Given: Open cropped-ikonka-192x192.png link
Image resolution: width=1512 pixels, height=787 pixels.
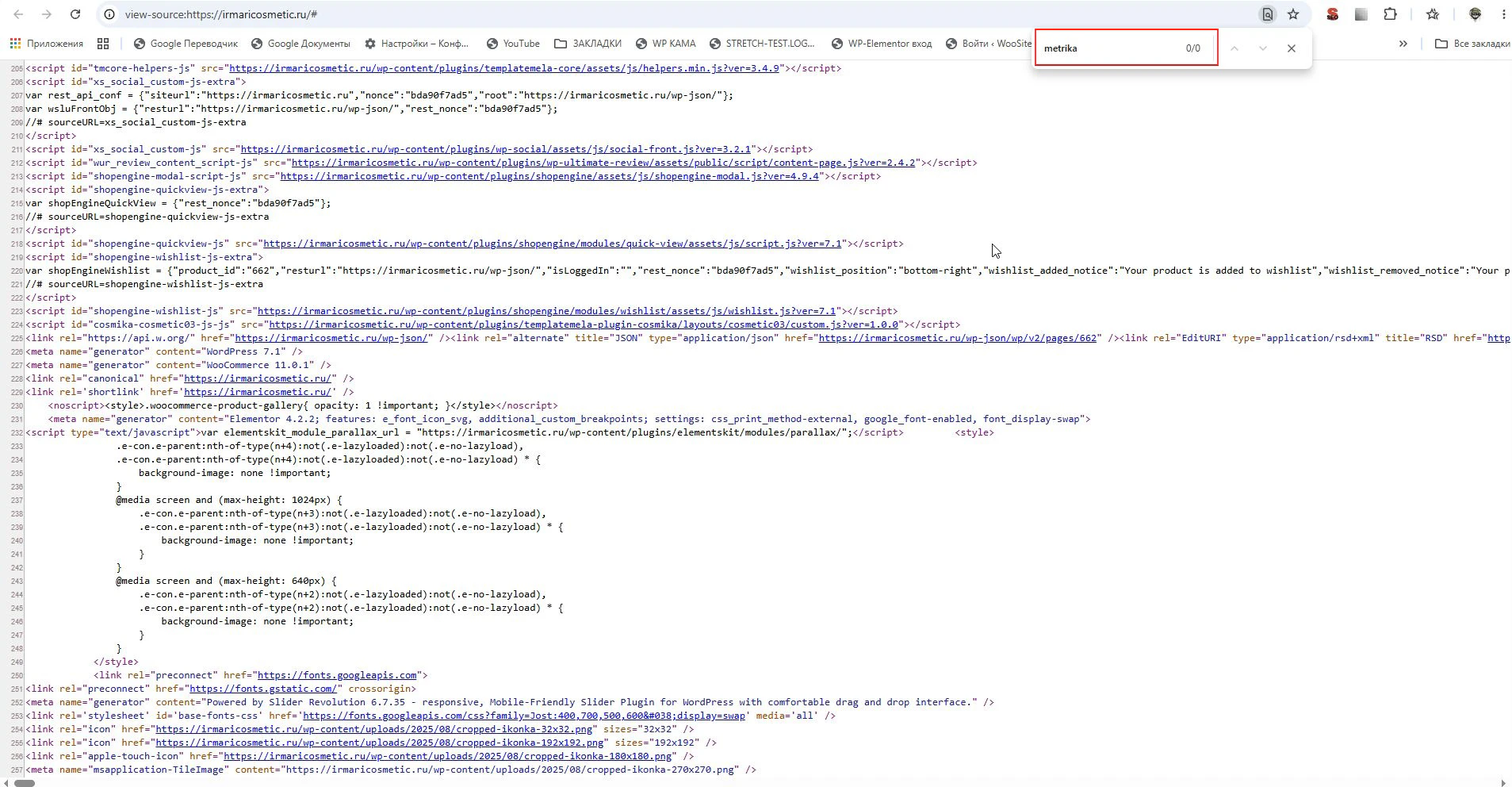Looking at the screenshot, I should pyautogui.click(x=380, y=743).
